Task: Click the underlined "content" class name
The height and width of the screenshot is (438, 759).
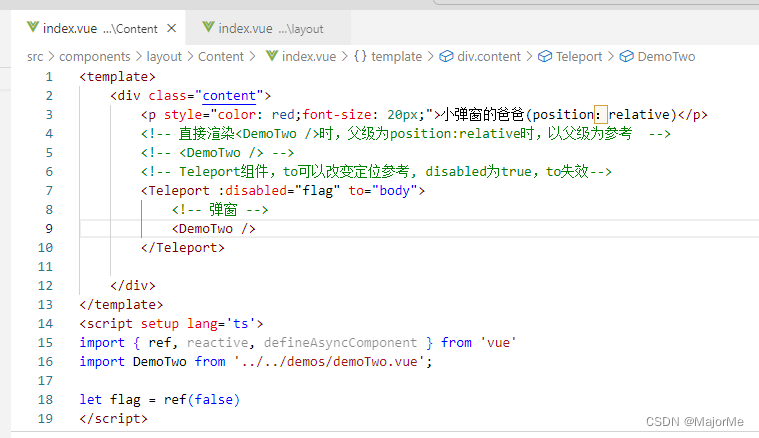Action: click(x=229, y=96)
